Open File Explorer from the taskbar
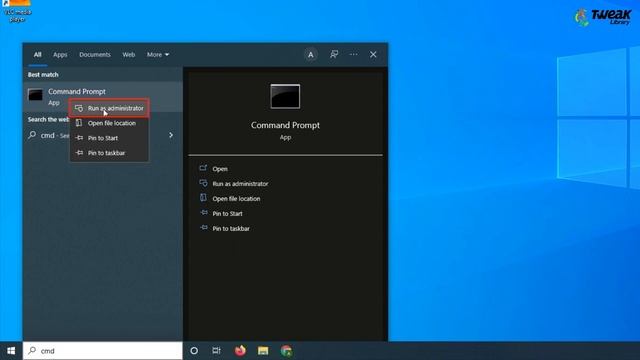The image size is (640, 360). 263,351
